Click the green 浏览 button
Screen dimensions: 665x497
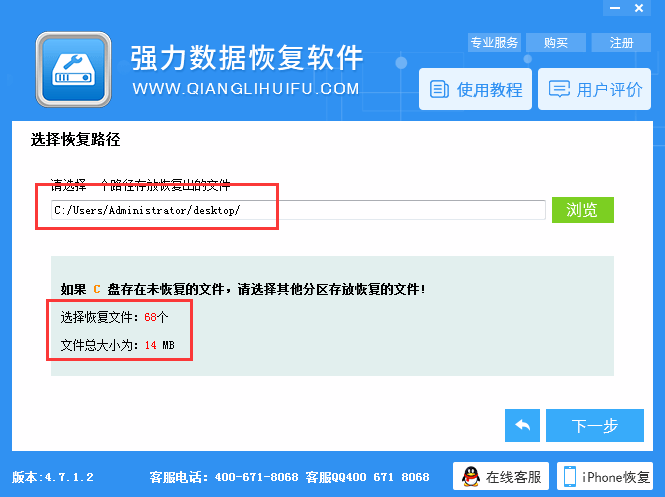click(582, 209)
